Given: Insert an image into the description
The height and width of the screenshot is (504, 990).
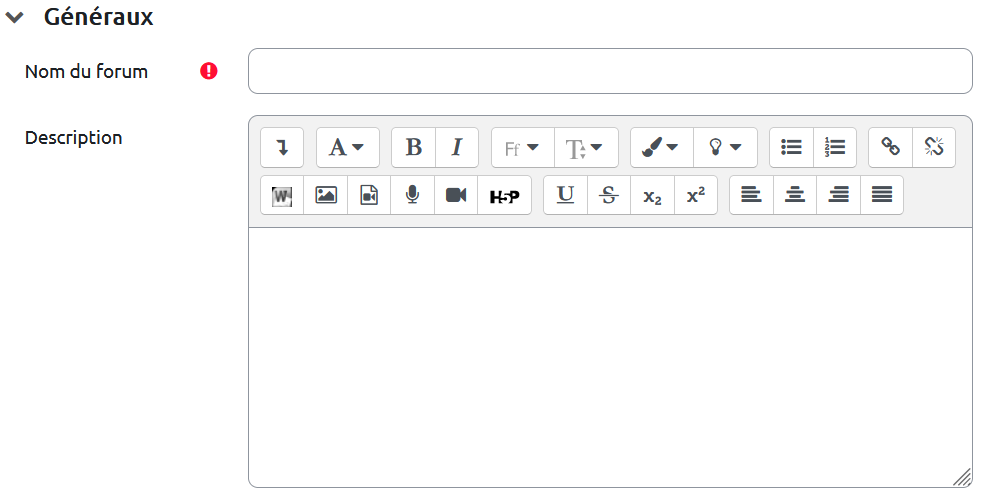Looking at the screenshot, I should [x=326, y=195].
